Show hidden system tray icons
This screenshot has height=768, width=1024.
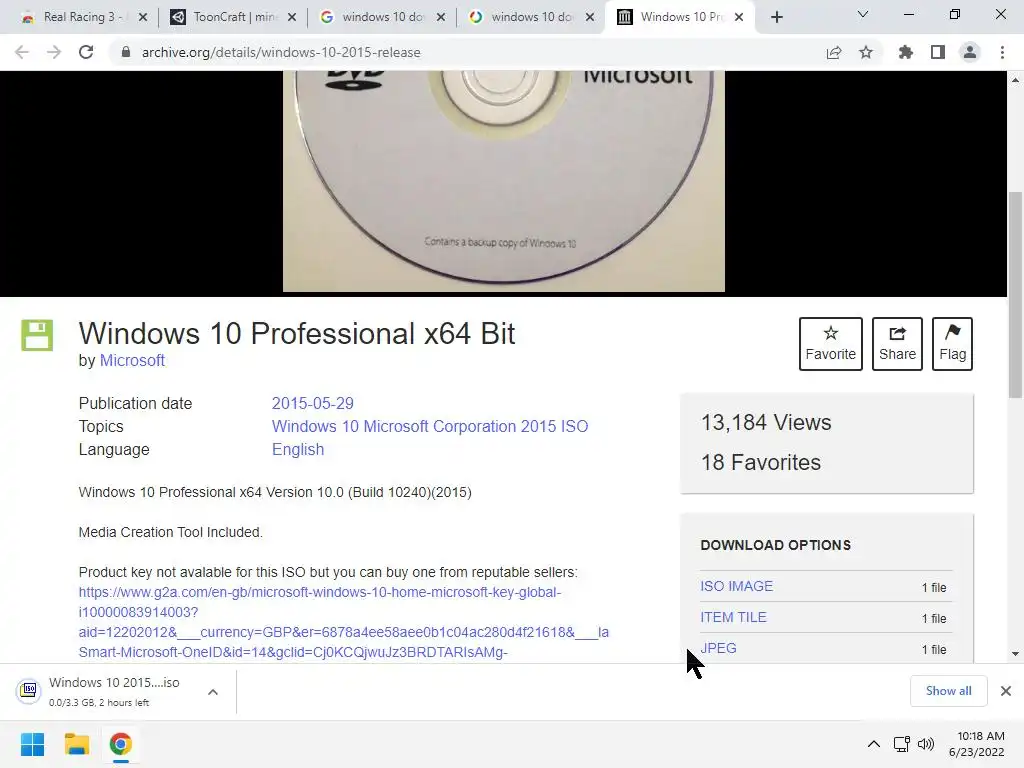coord(873,744)
